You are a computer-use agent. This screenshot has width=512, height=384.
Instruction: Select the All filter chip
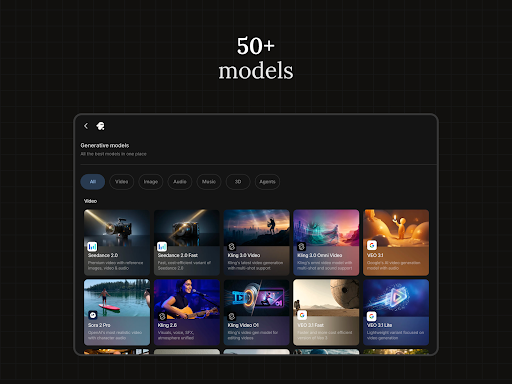(x=93, y=182)
